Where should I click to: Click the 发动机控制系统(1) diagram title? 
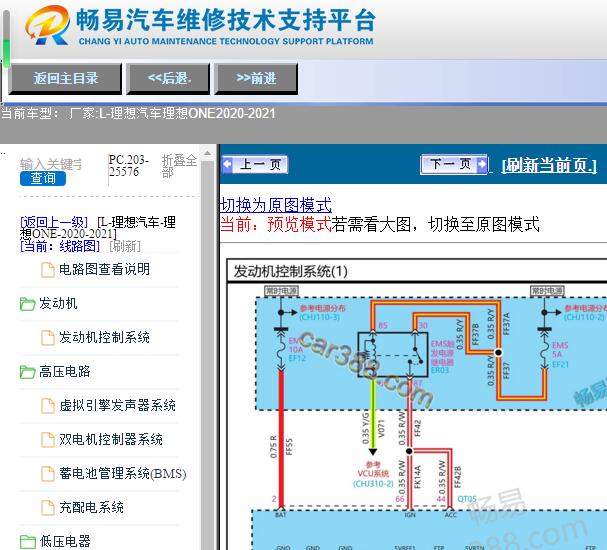tap(290, 272)
